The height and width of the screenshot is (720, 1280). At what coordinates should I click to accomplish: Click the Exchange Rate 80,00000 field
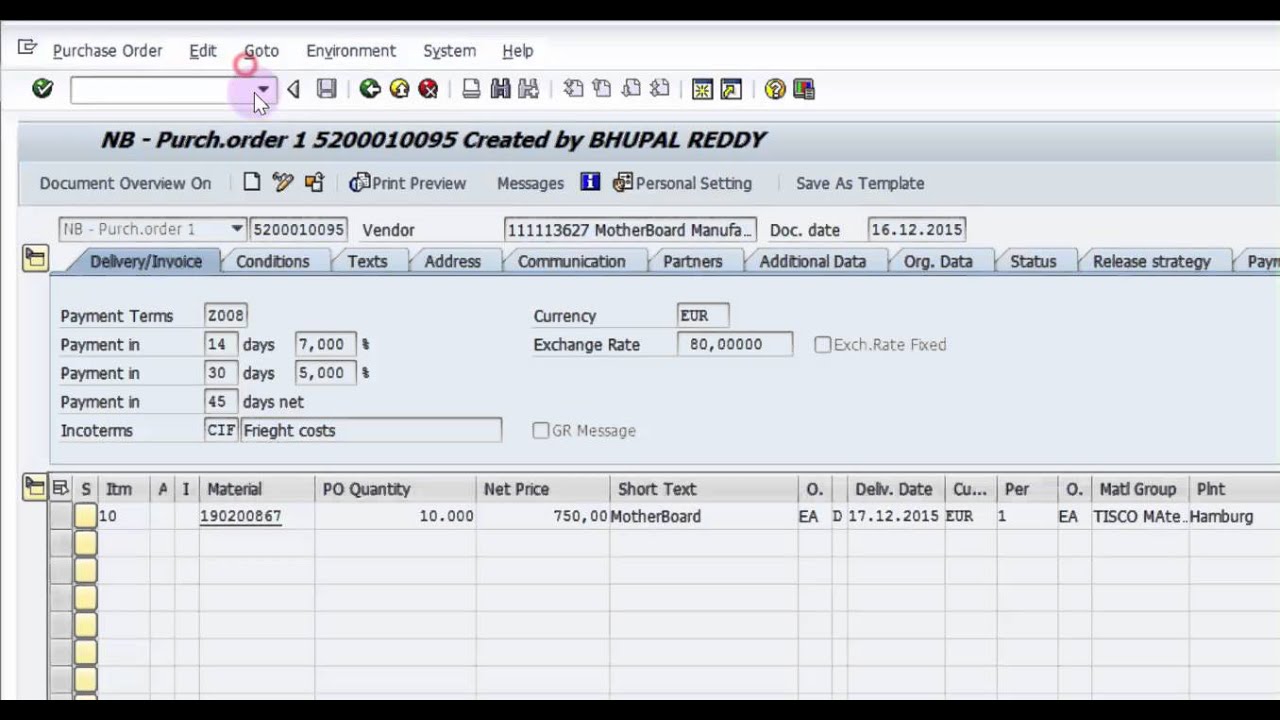tap(735, 344)
